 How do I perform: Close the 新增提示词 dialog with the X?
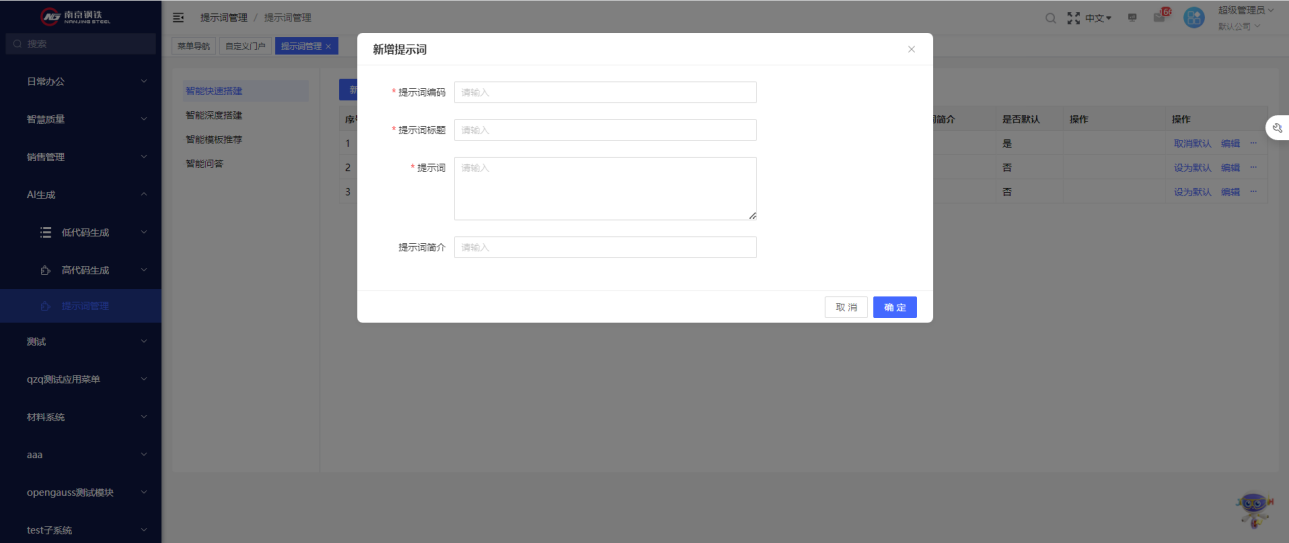coord(911,49)
